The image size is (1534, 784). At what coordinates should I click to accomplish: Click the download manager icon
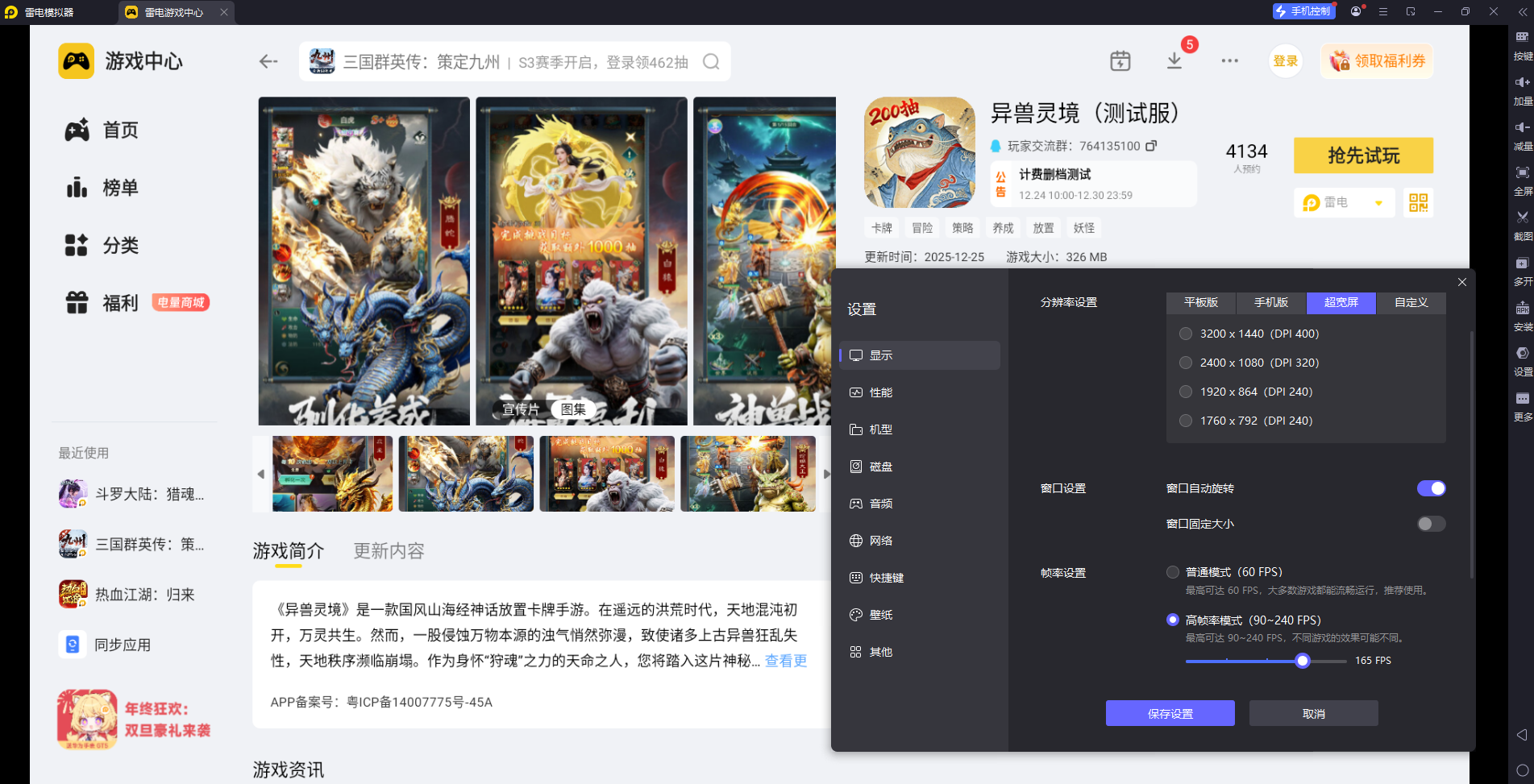tap(1174, 61)
